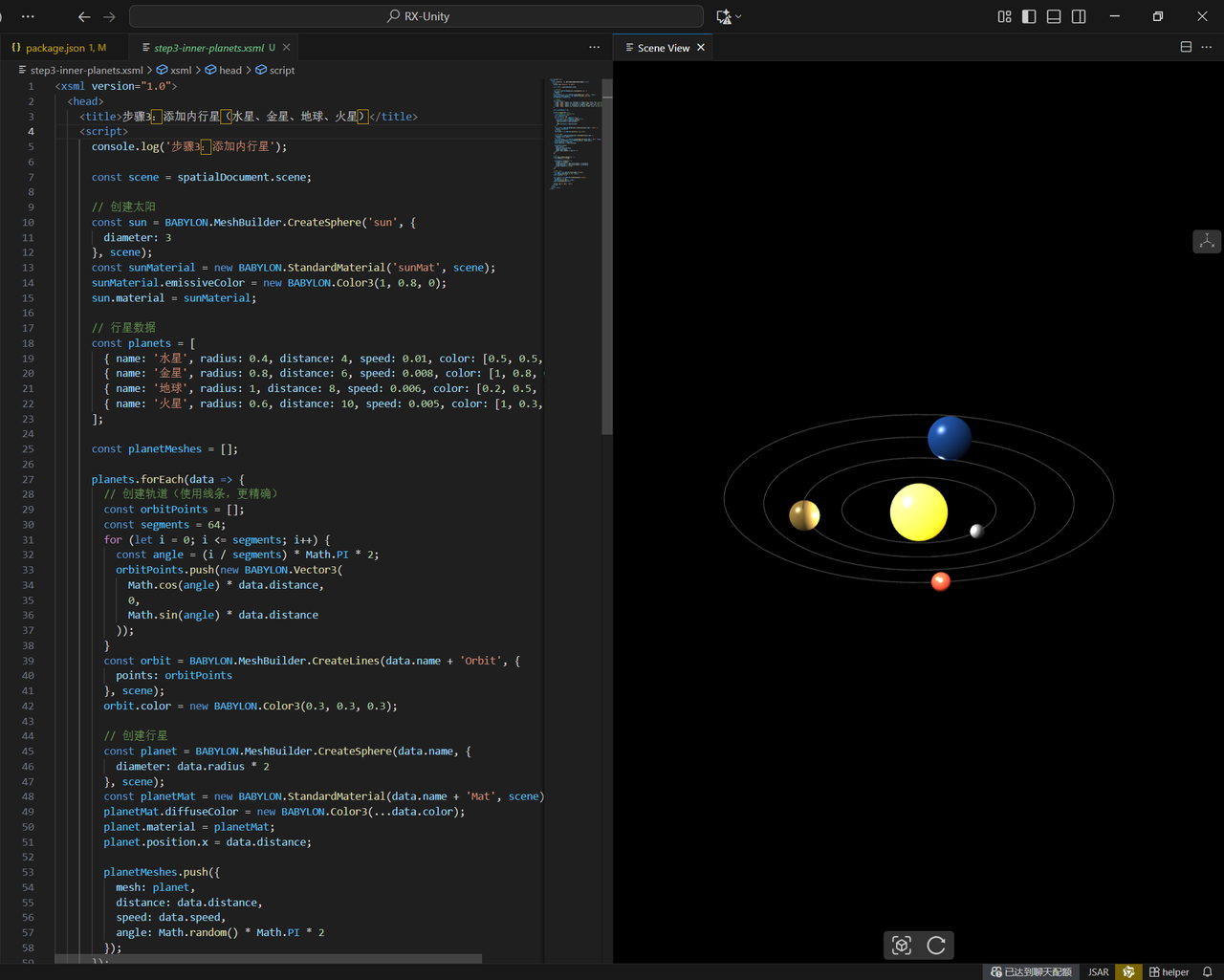Open editor group more actions menu
The image size is (1224, 980).
595,47
